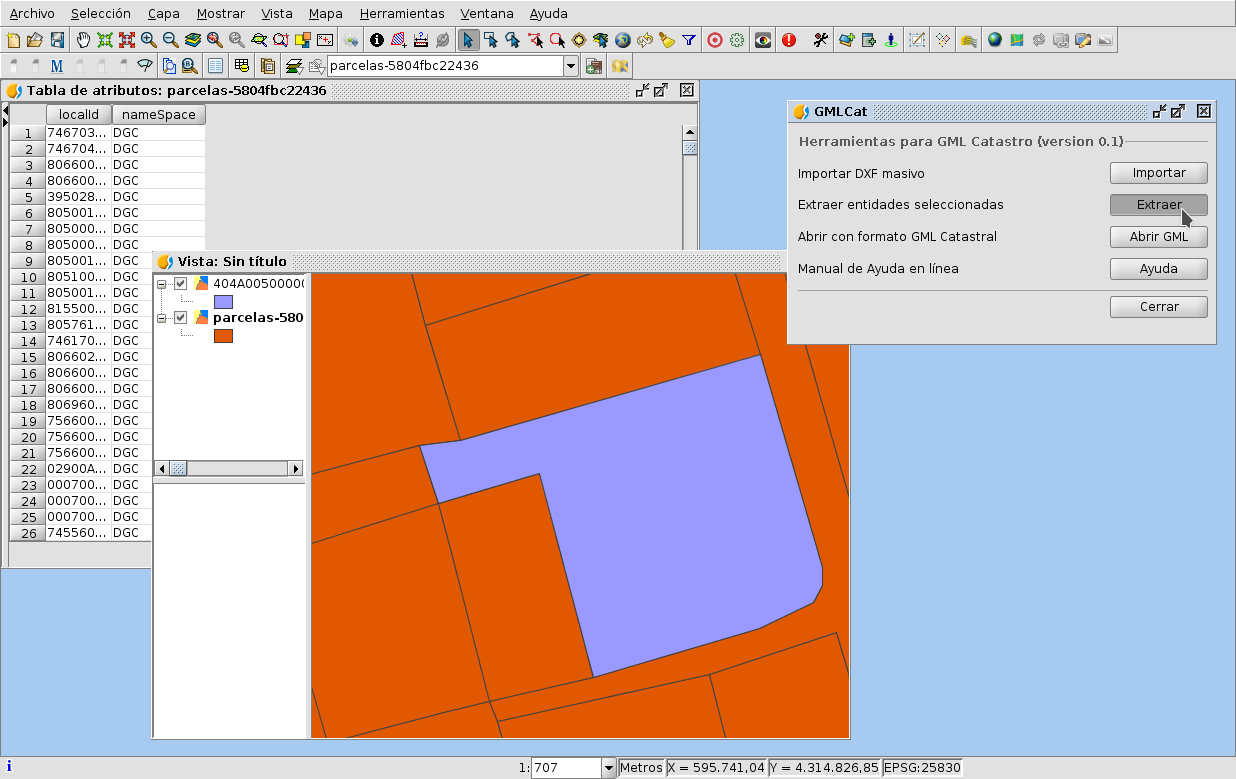This screenshot has width=1236, height=779.
Task: Open the Capa menu
Action: click(164, 14)
